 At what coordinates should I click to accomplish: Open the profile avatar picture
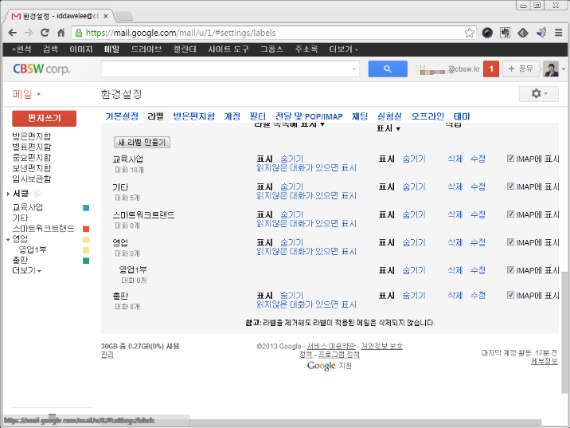pyautogui.click(x=551, y=69)
